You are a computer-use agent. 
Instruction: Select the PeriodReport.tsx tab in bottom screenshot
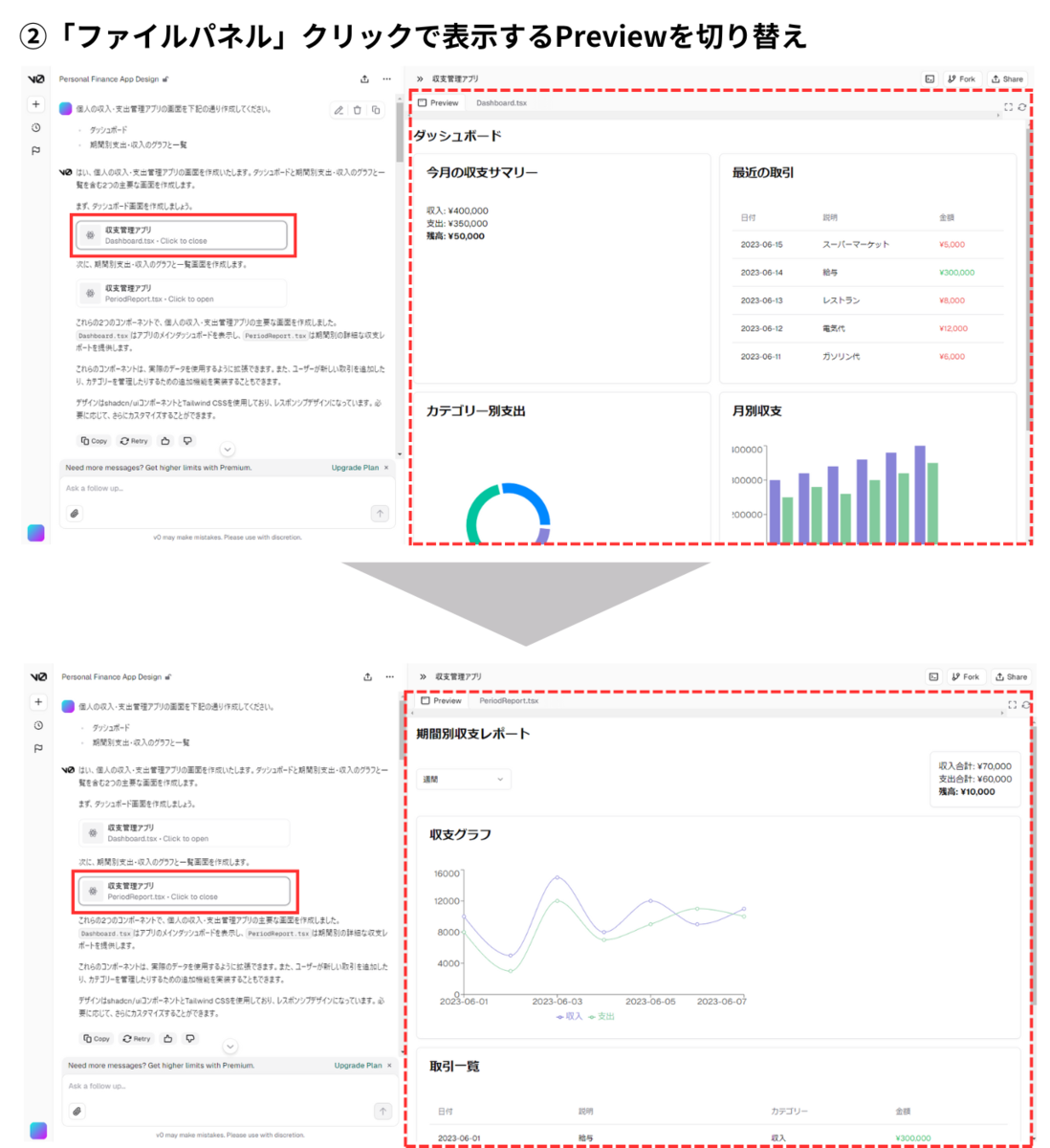pos(509,700)
